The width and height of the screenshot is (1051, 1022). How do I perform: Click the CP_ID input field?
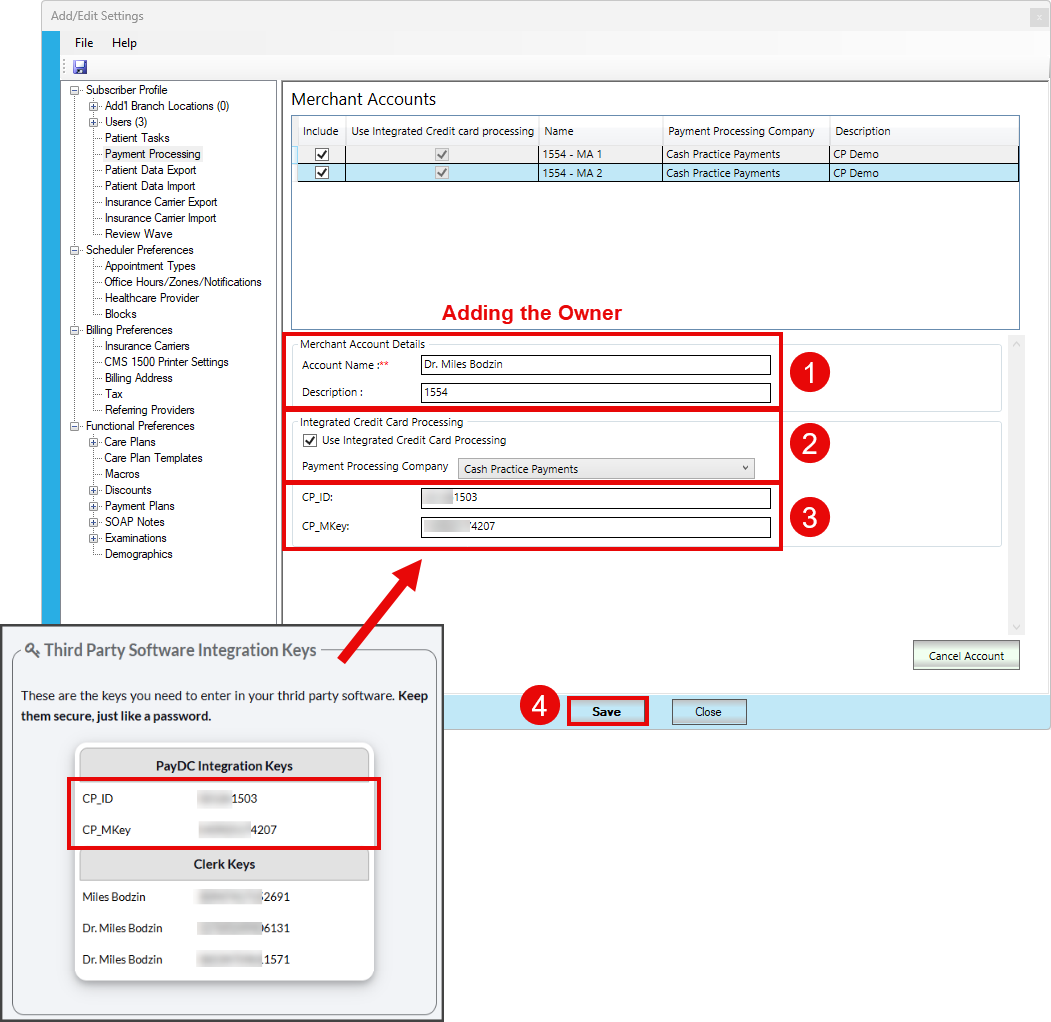pos(596,498)
